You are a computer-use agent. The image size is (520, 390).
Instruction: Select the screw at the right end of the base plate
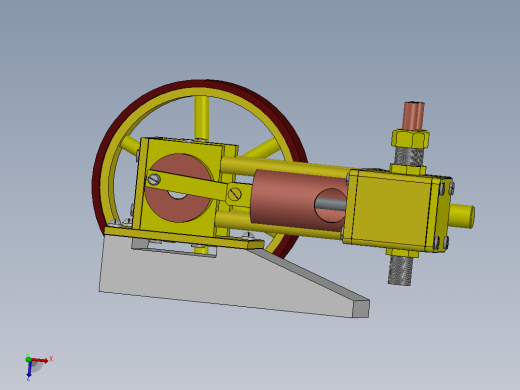coord(248,235)
